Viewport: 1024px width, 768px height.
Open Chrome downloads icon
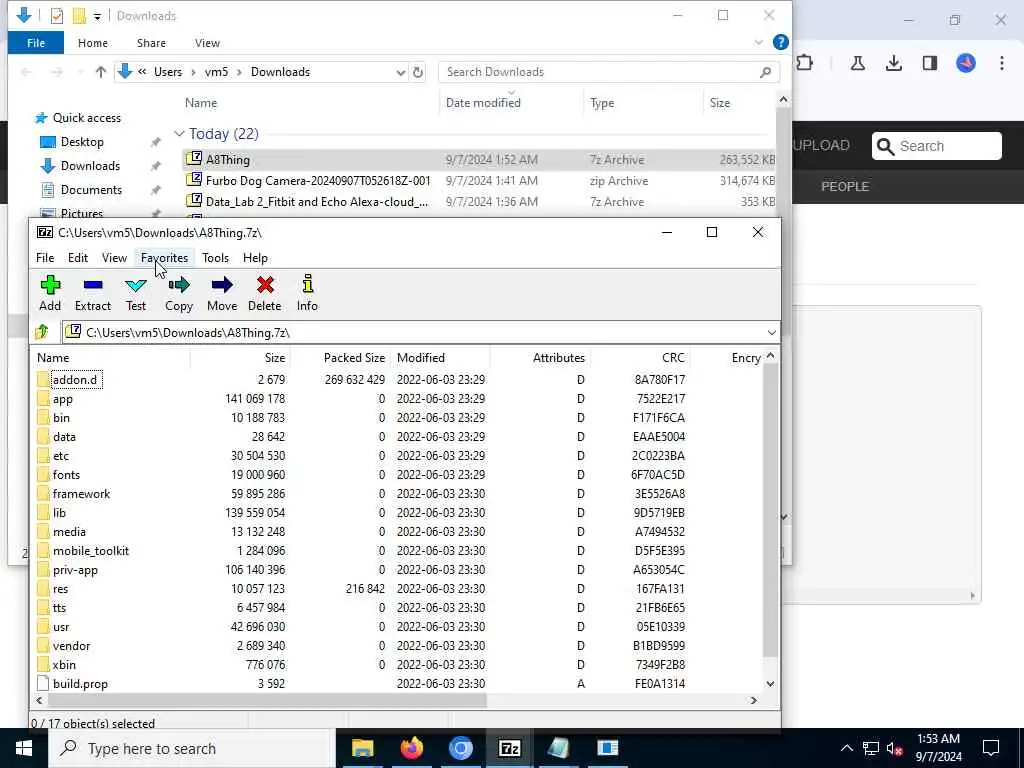click(893, 63)
